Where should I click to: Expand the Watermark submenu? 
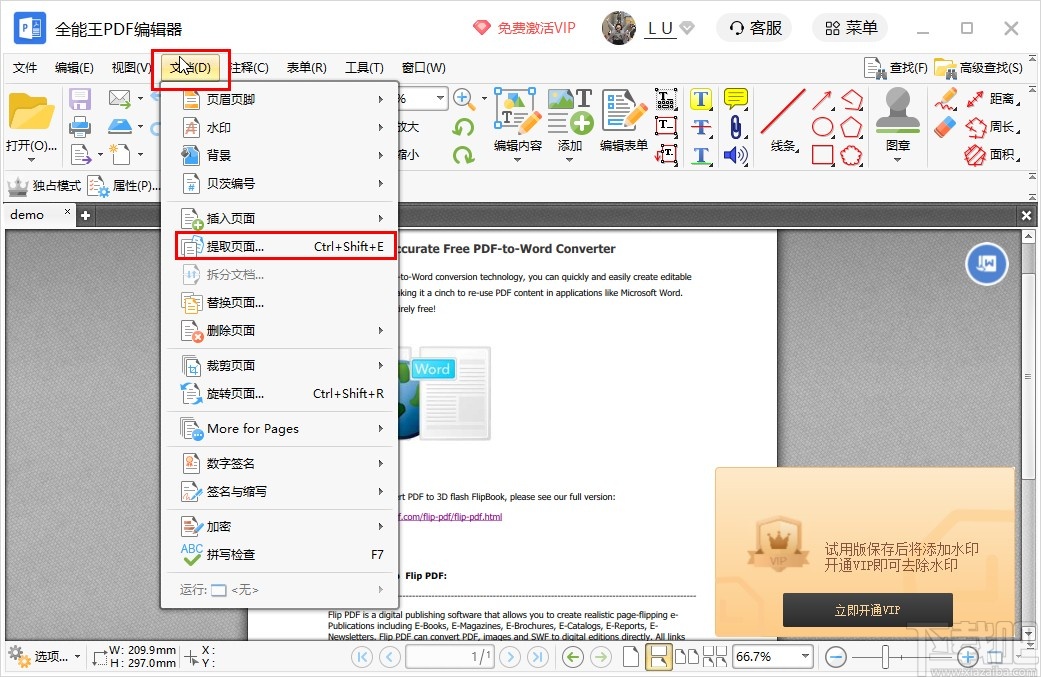pyautogui.click(x=282, y=127)
